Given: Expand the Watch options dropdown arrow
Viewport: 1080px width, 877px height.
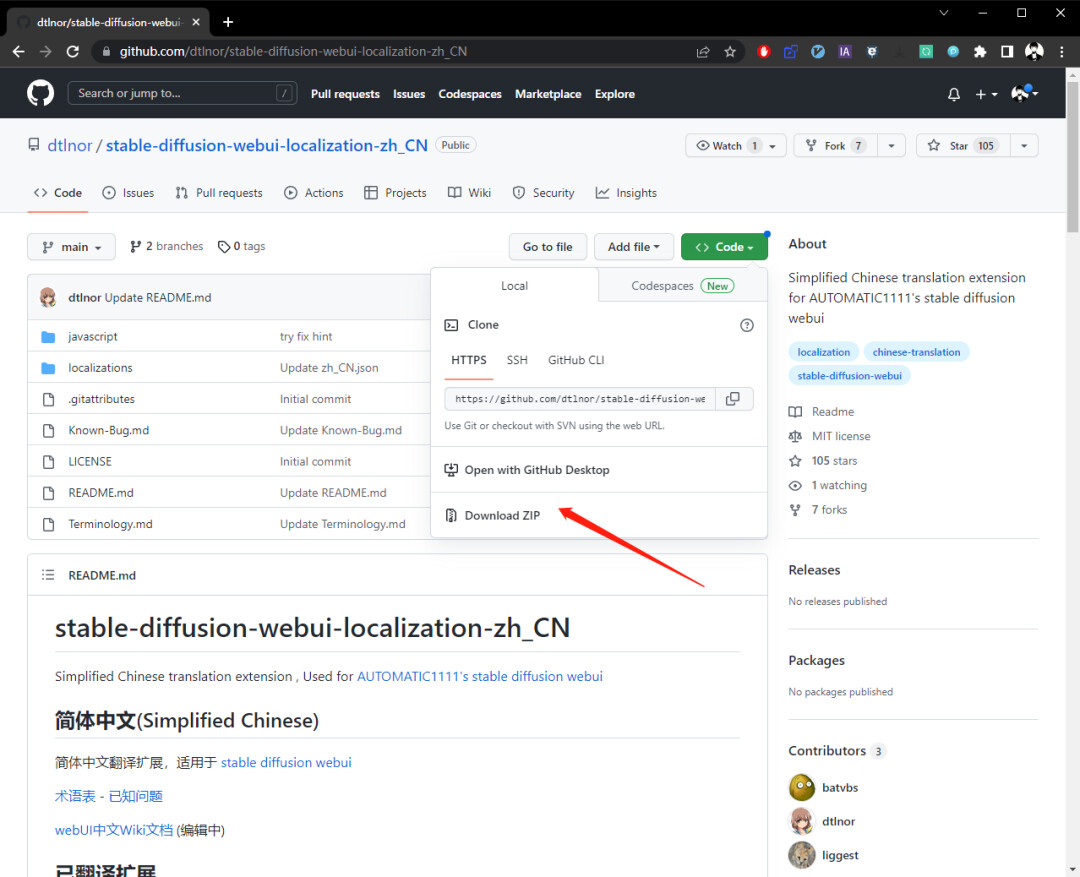Looking at the screenshot, I should (772, 146).
